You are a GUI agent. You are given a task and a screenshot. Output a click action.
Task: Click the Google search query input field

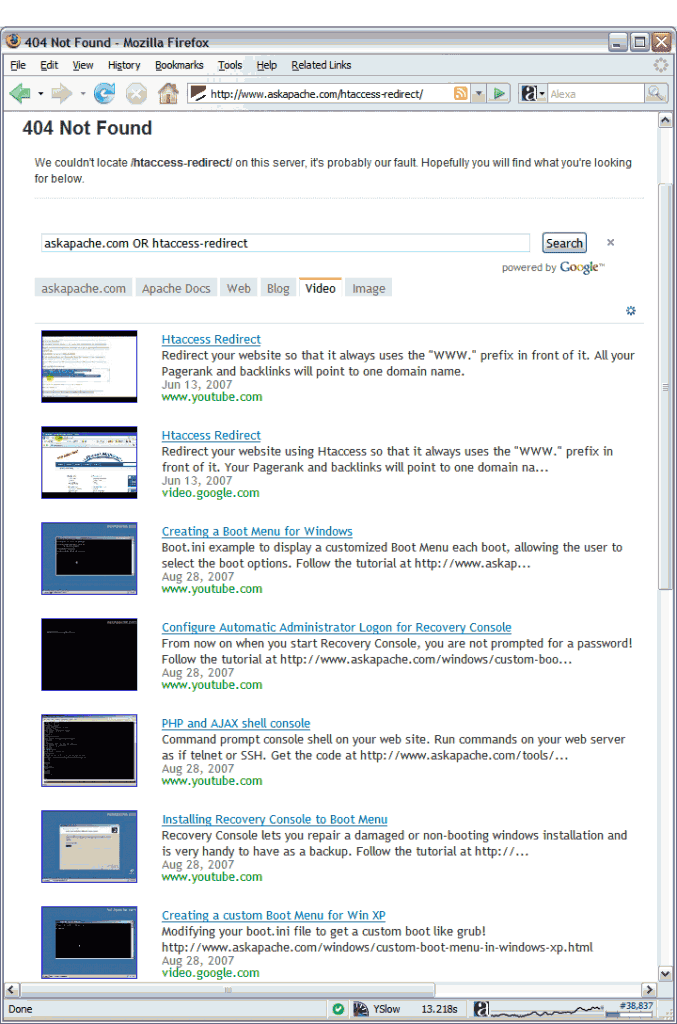285,243
